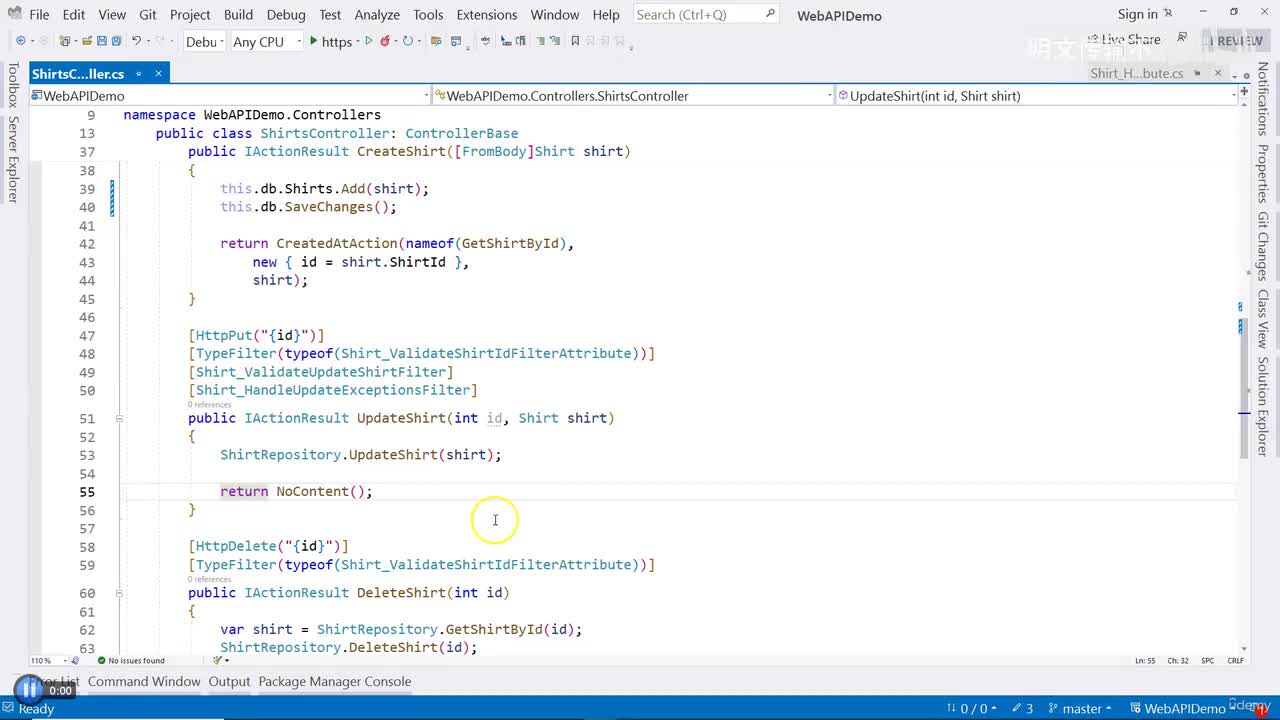Viewport: 1280px width, 720px height.
Task: Open the Debug menu
Action: [286, 14]
